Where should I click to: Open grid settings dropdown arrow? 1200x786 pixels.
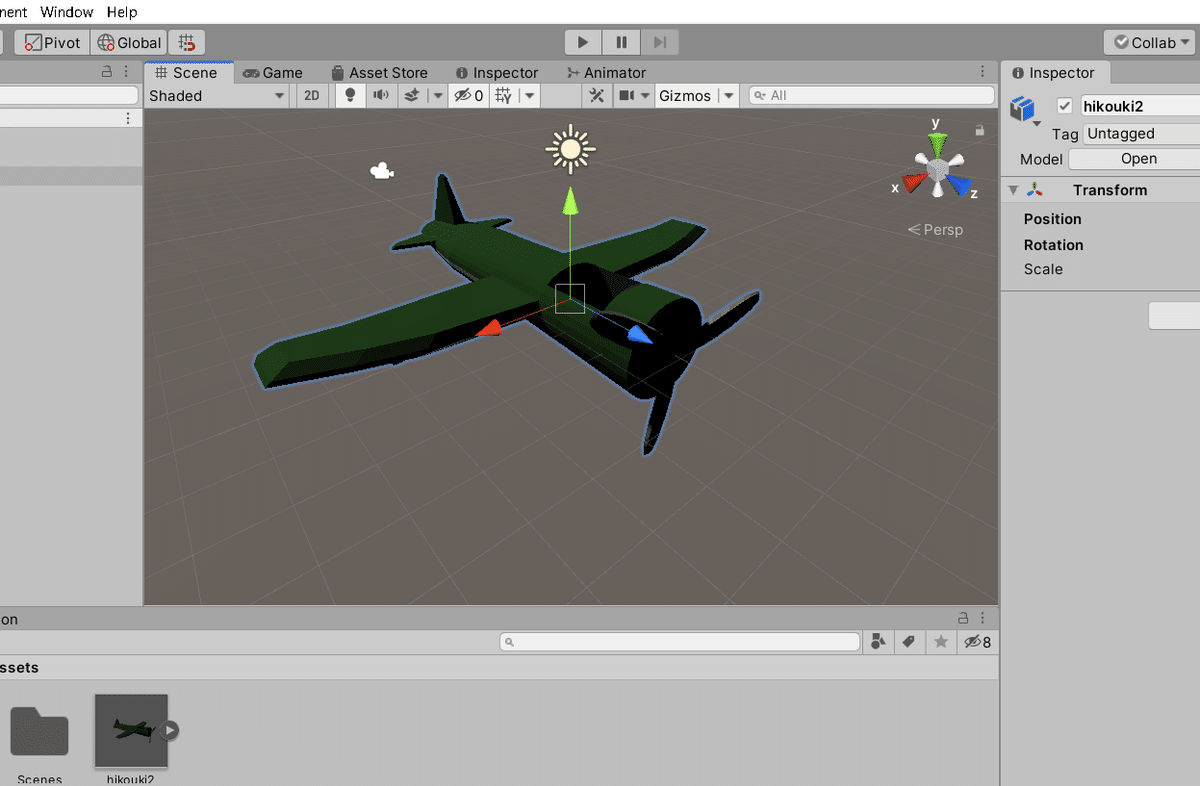(529, 96)
